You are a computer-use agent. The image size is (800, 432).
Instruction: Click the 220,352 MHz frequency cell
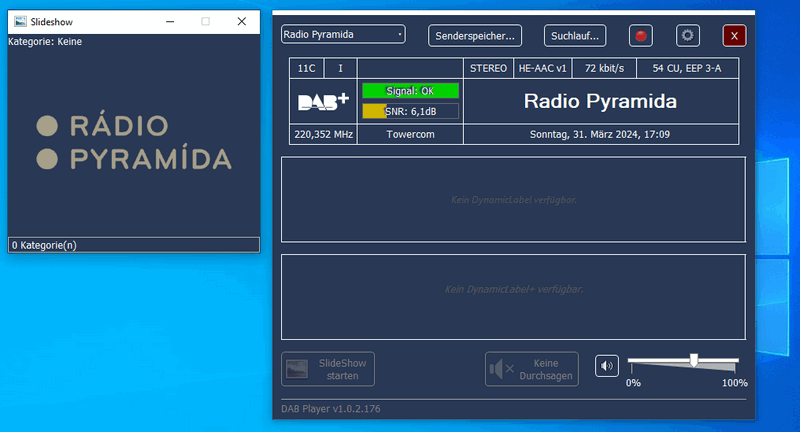coord(323,135)
